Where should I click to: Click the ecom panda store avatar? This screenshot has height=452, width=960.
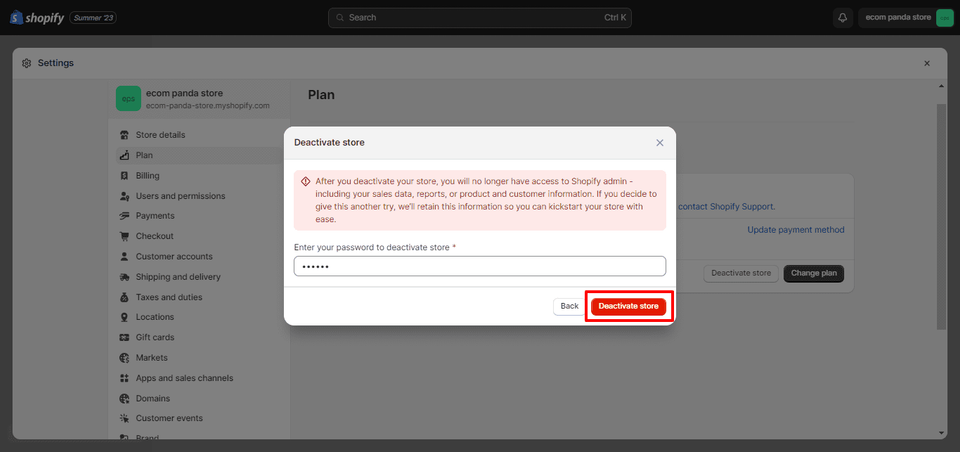[x=945, y=18]
